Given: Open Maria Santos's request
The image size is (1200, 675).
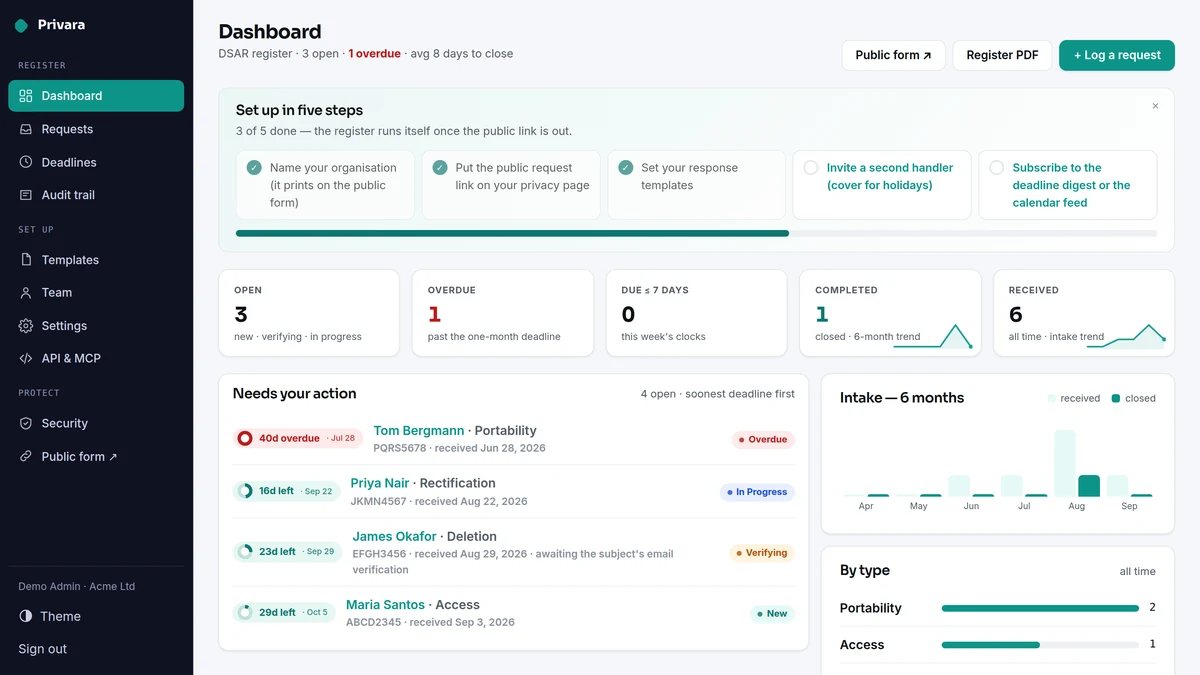Looking at the screenshot, I should [385, 605].
